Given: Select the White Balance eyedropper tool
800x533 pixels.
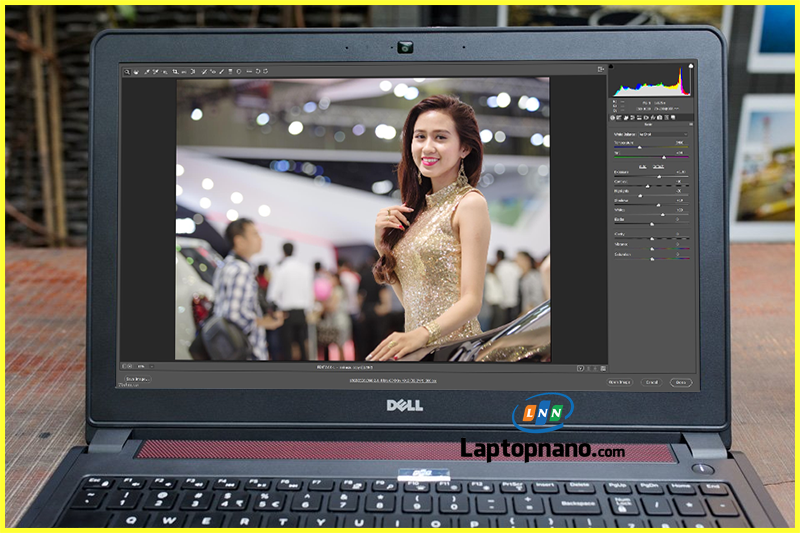Looking at the screenshot, I should click(x=147, y=72).
